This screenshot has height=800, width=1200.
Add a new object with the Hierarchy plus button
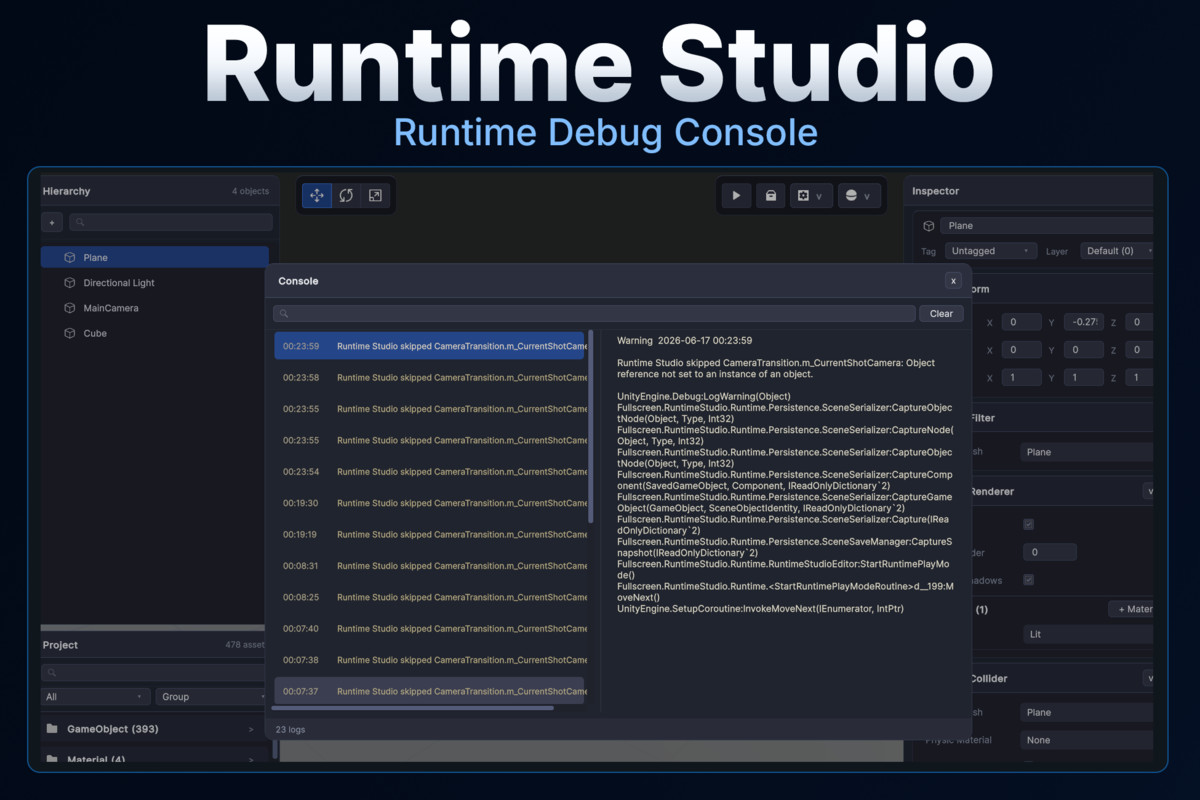[x=53, y=222]
